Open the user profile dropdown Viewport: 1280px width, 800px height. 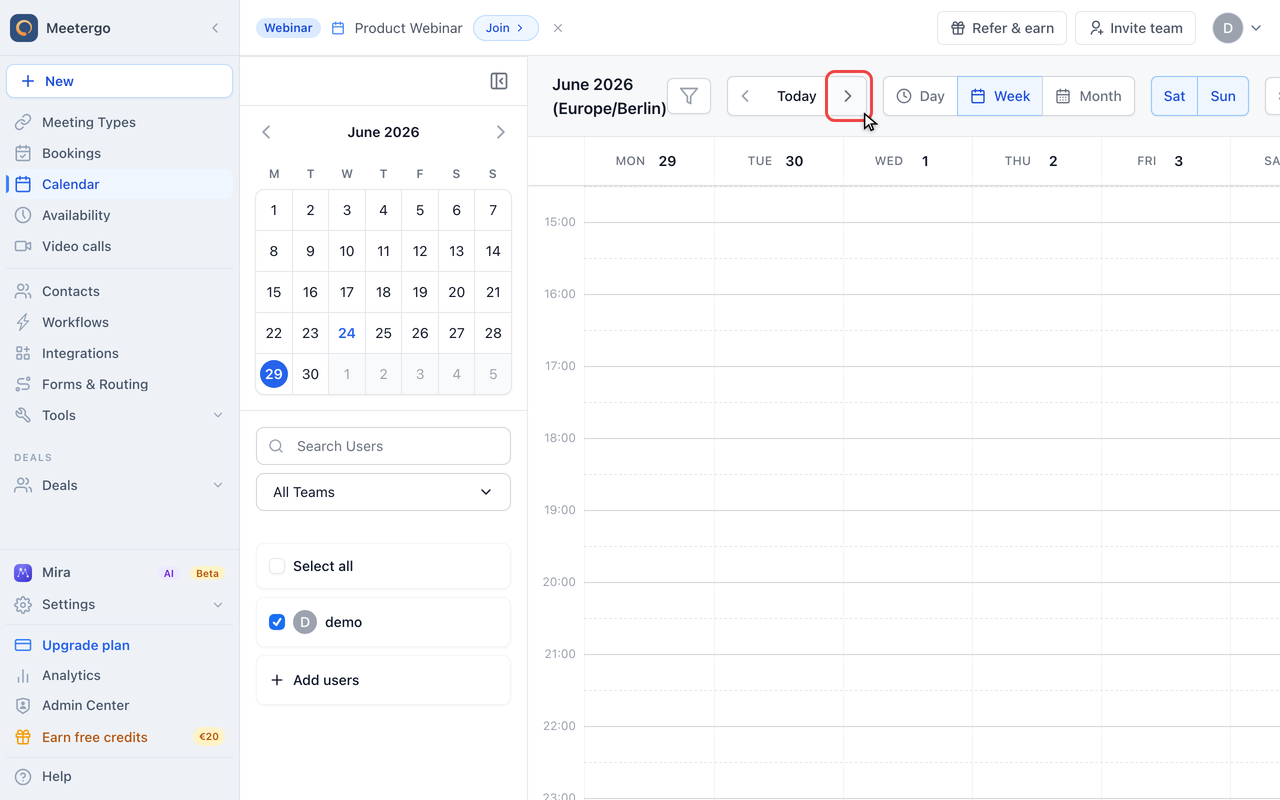click(x=1238, y=28)
